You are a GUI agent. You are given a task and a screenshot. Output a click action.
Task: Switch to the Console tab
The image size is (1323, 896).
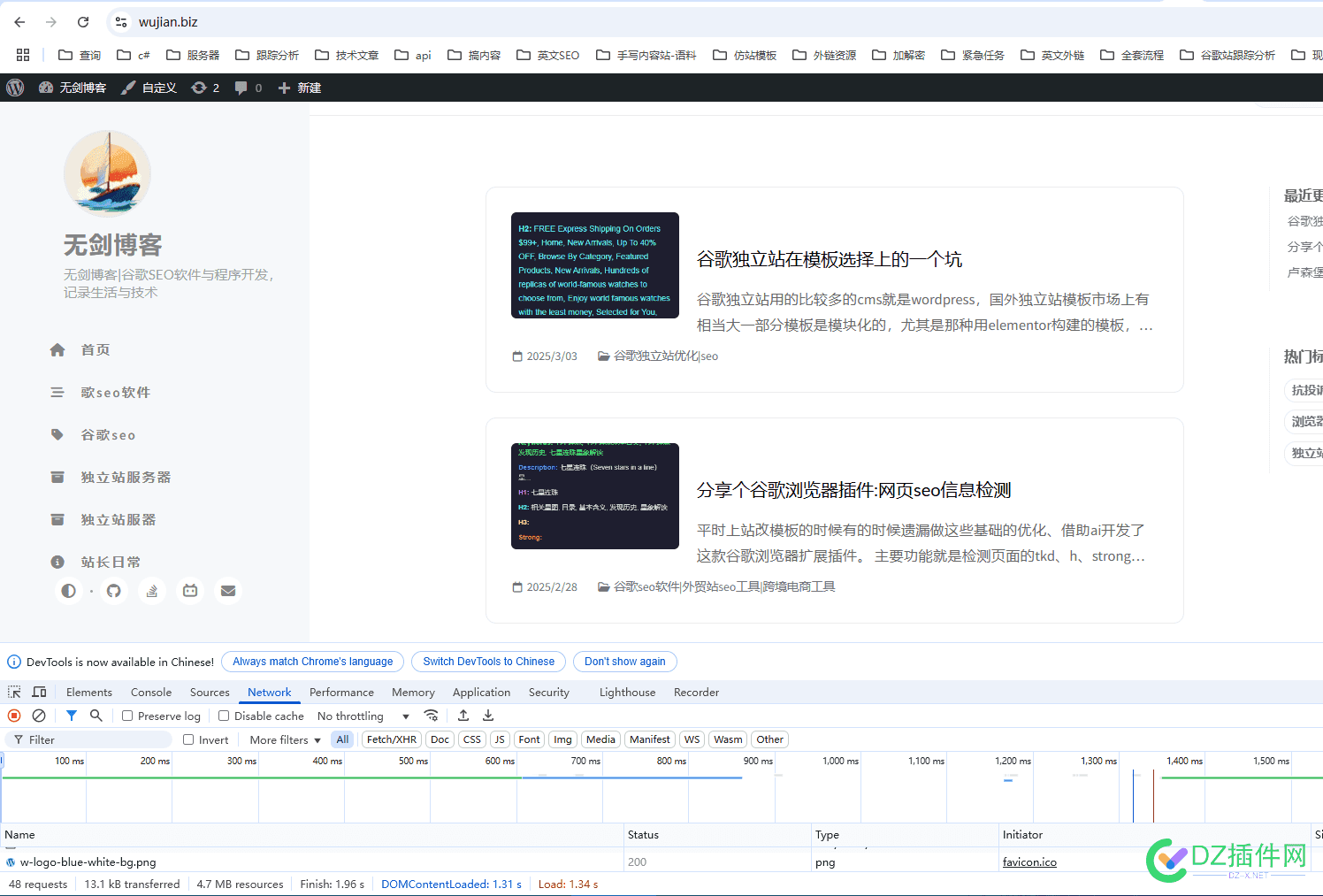pyautogui.click(x=151, y=692)
